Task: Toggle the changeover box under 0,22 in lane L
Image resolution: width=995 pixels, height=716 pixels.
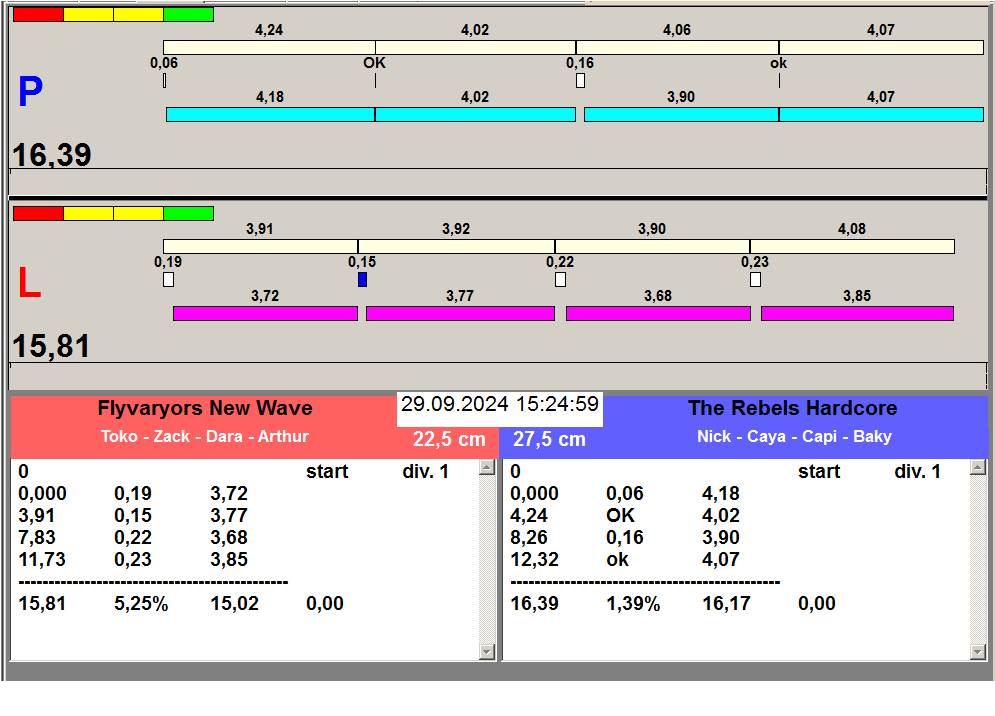Action: (560, 279)
